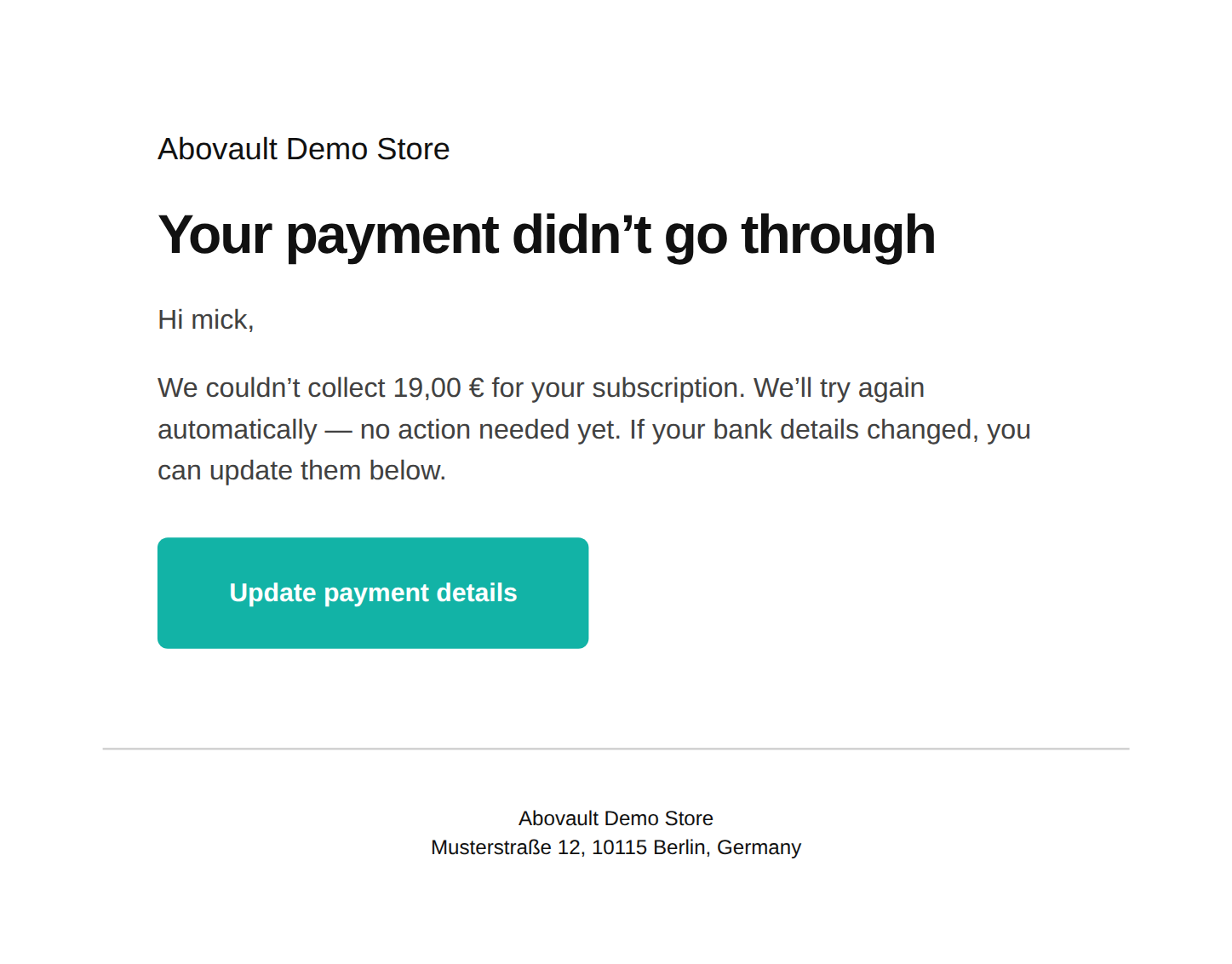
Task: Select the We'll try again phrase
Action: coord(839,387)
